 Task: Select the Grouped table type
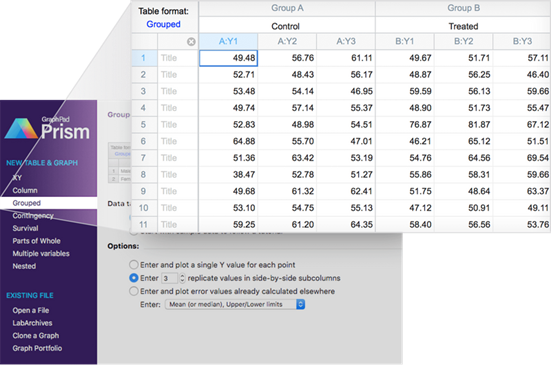(x=27, y=203)
